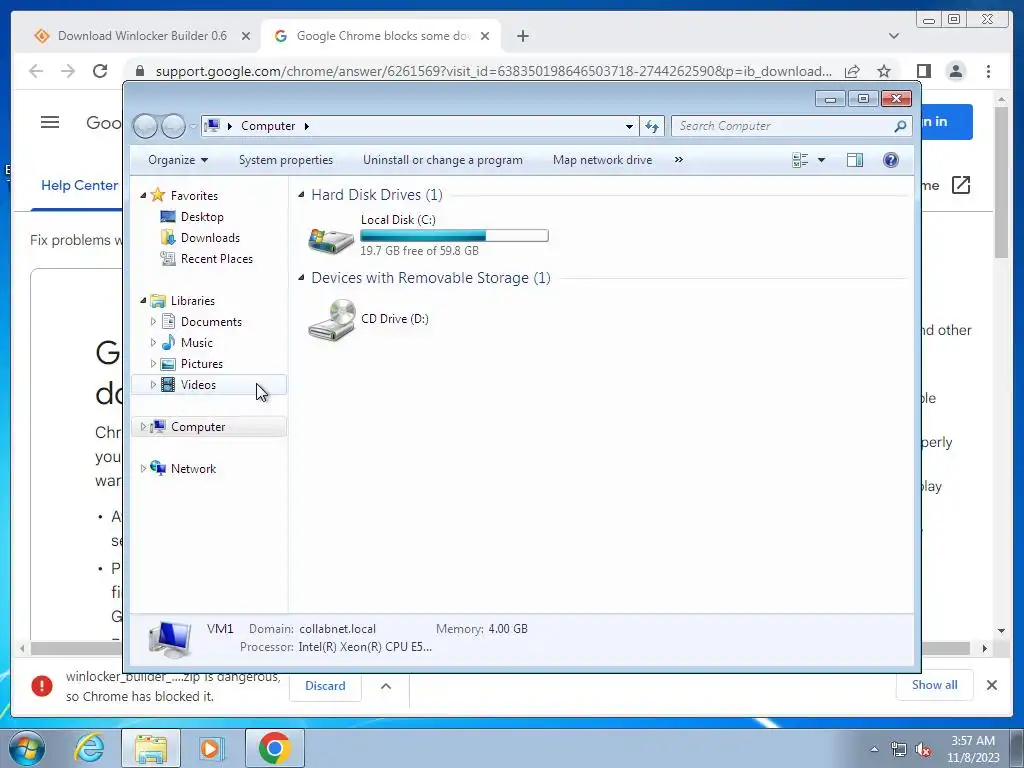Click the share page icon in Chrome
This screenshot has height=768, width=1024.
click(852, 71)
